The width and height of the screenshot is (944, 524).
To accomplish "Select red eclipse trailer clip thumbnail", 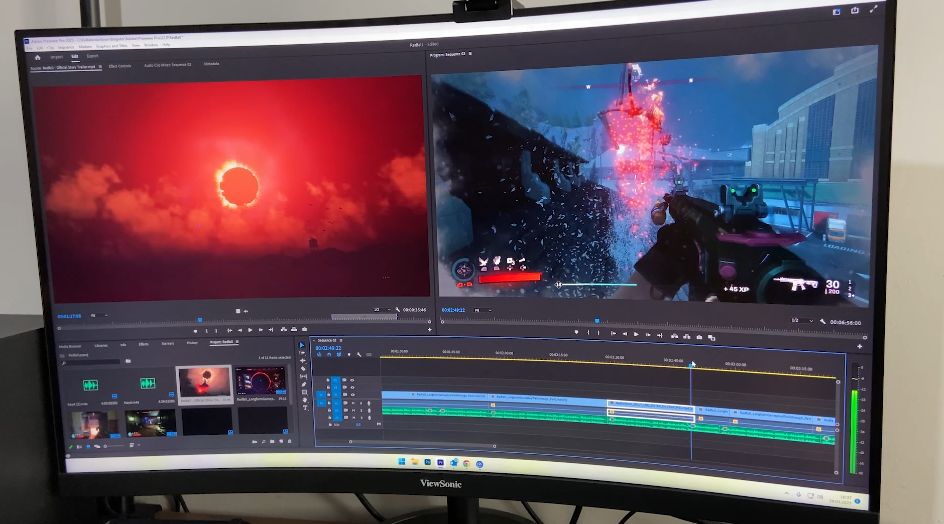I will (x=205, y=383).
